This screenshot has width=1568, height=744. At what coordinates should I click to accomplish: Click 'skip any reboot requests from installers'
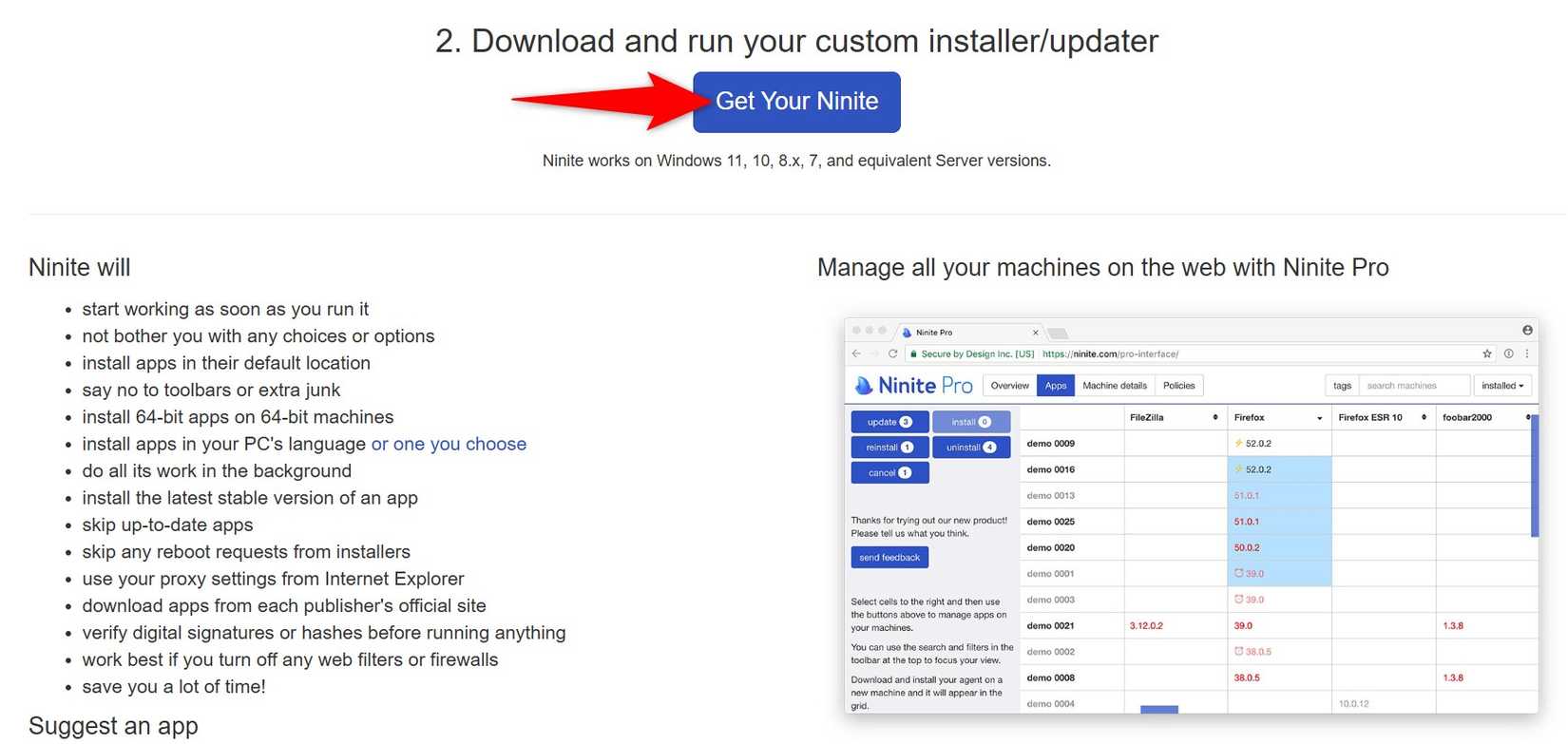pos(246,552)
